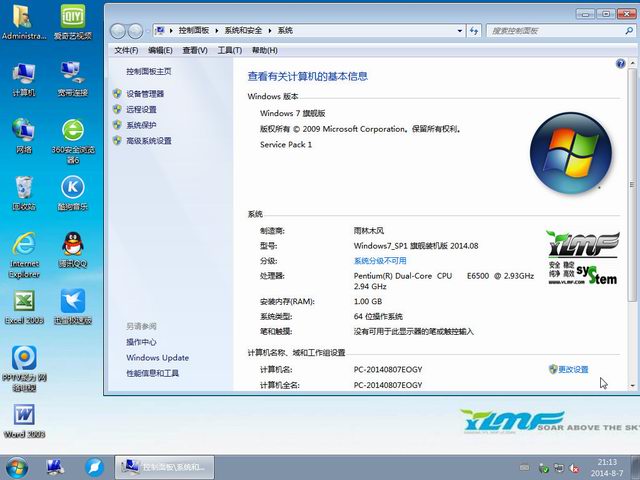Open 性能信息和工具 link
The image size is (640, 480).
pyautogui.click(x=152, y=373)
